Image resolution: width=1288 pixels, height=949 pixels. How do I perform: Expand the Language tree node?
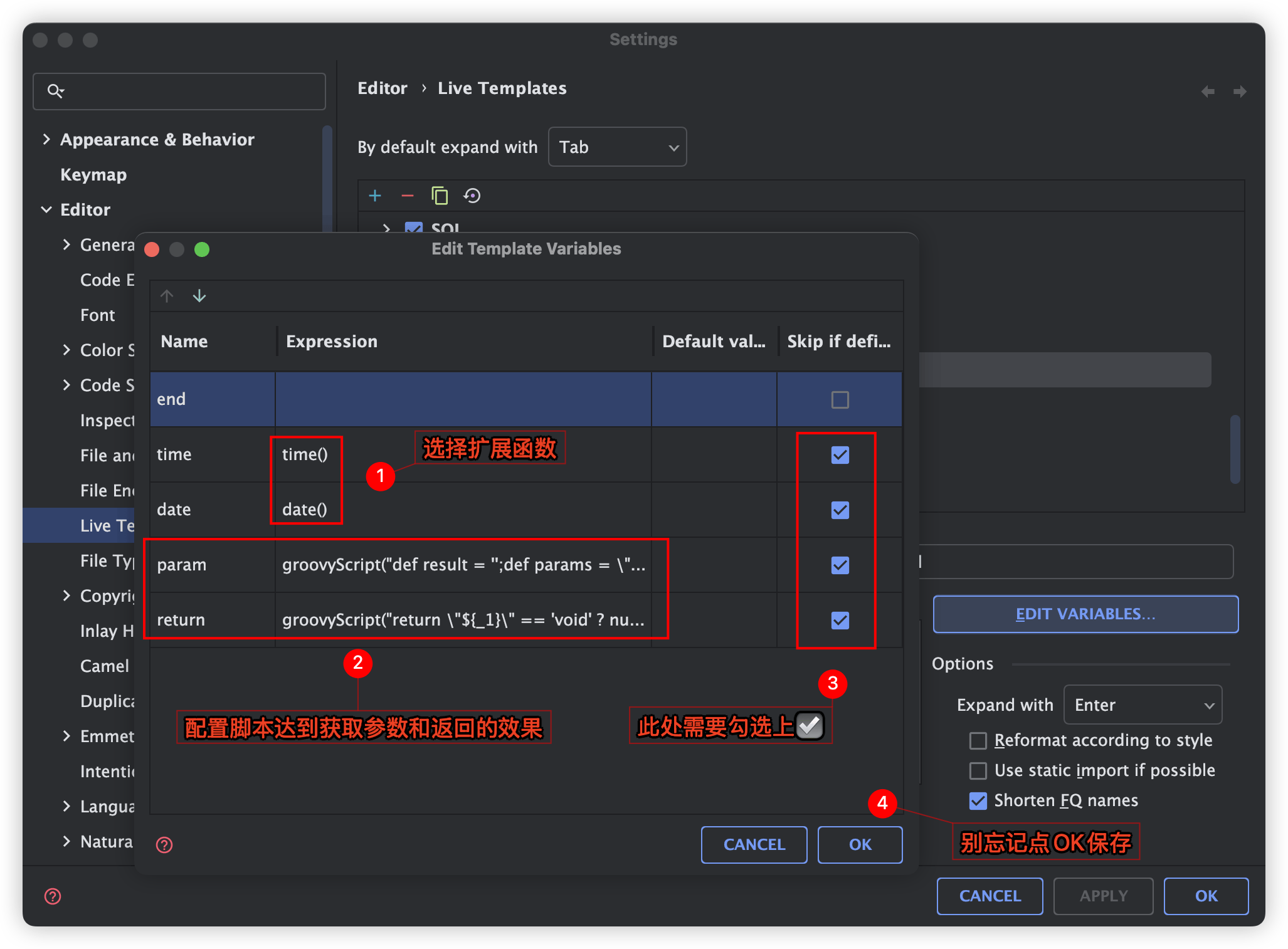[x=66, y=806]
